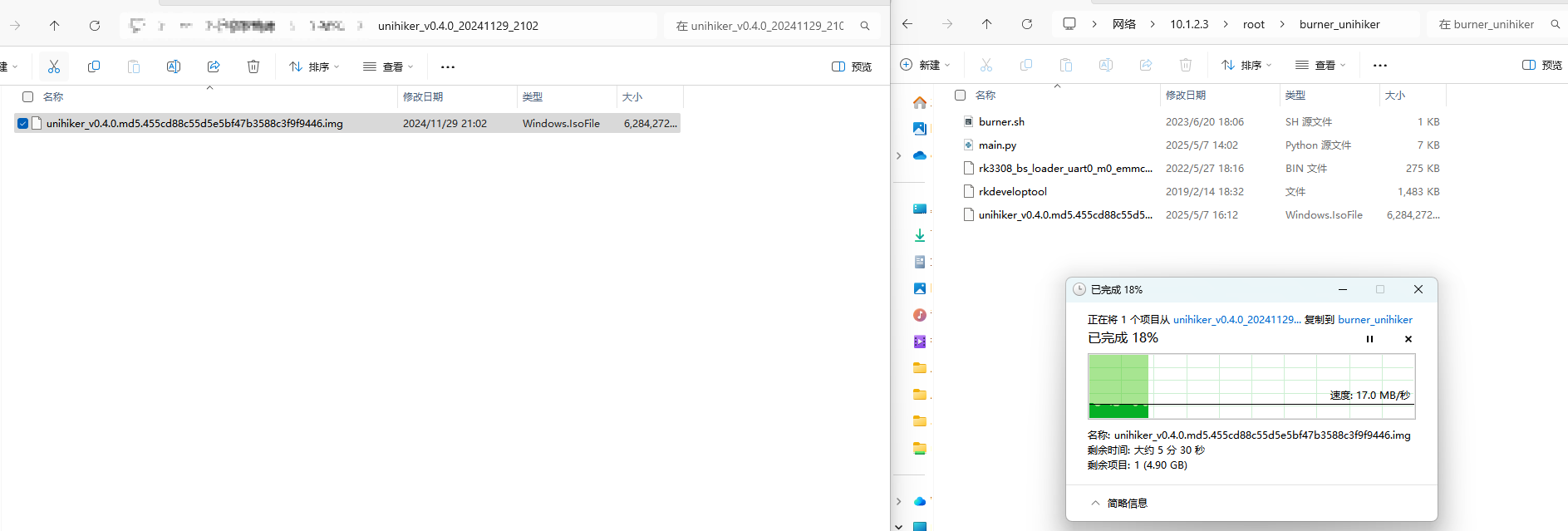Uncheck the unihiker img file checkbox
Screen dimensions: 1568x531
[23, 123]
